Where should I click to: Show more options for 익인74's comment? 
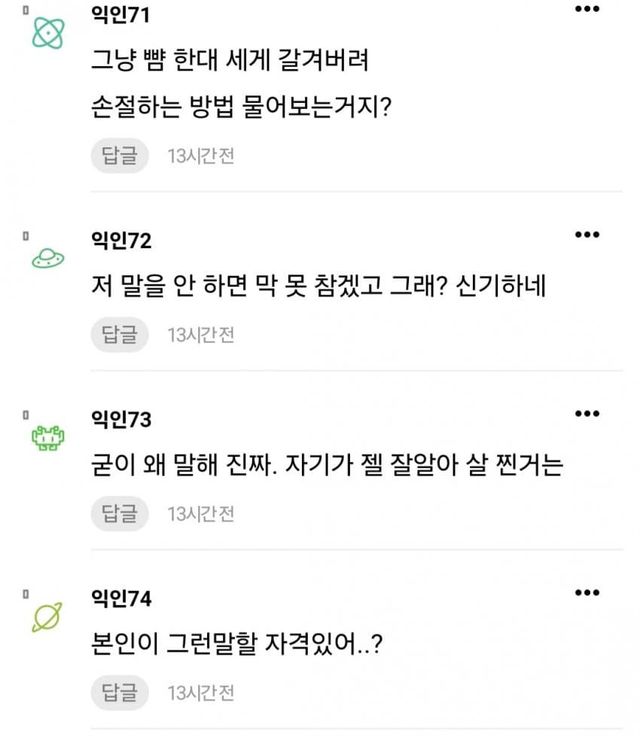pyautogui.click(x=588, y=593)
